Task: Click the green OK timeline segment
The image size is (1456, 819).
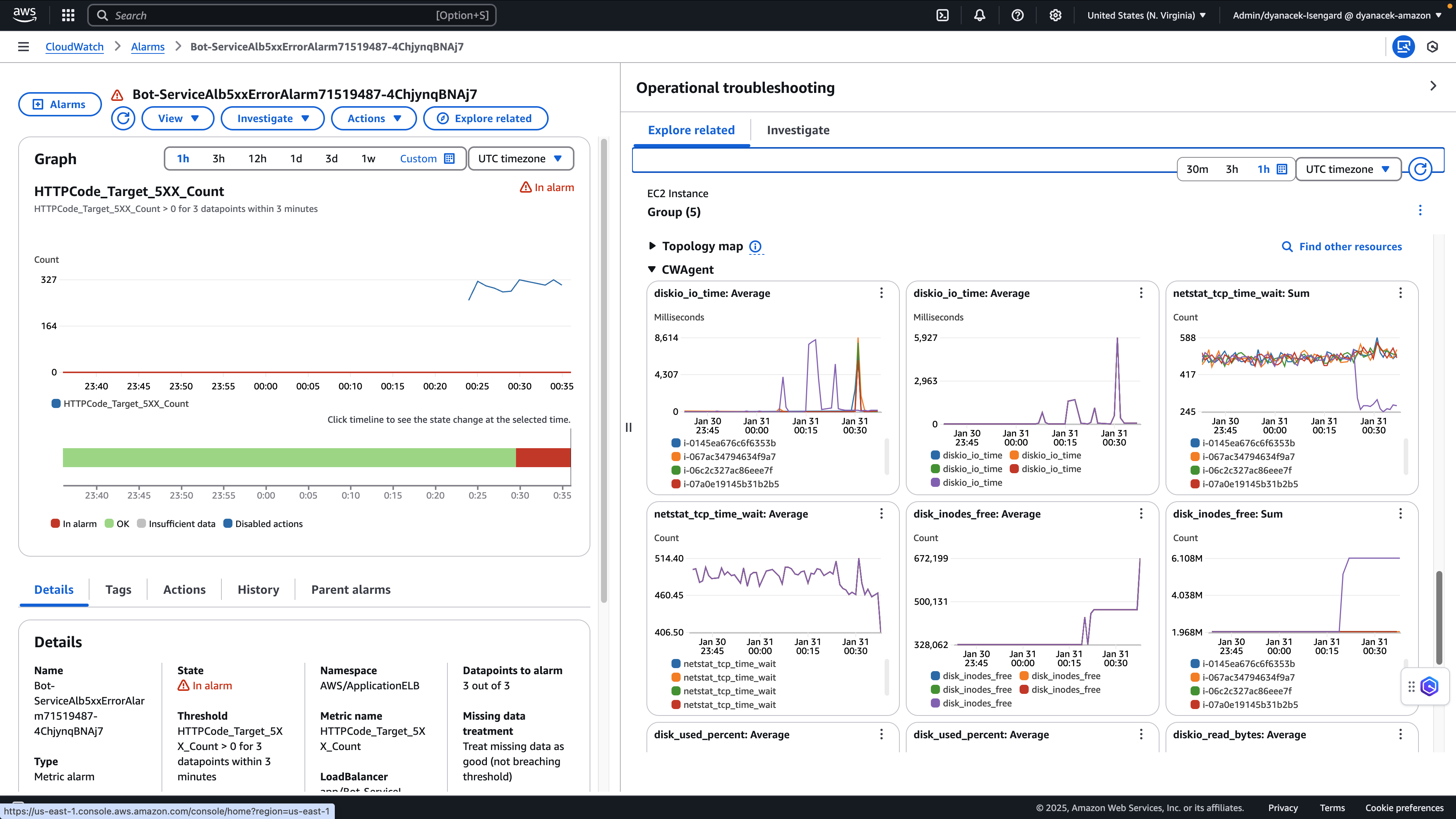Action: 289,457
